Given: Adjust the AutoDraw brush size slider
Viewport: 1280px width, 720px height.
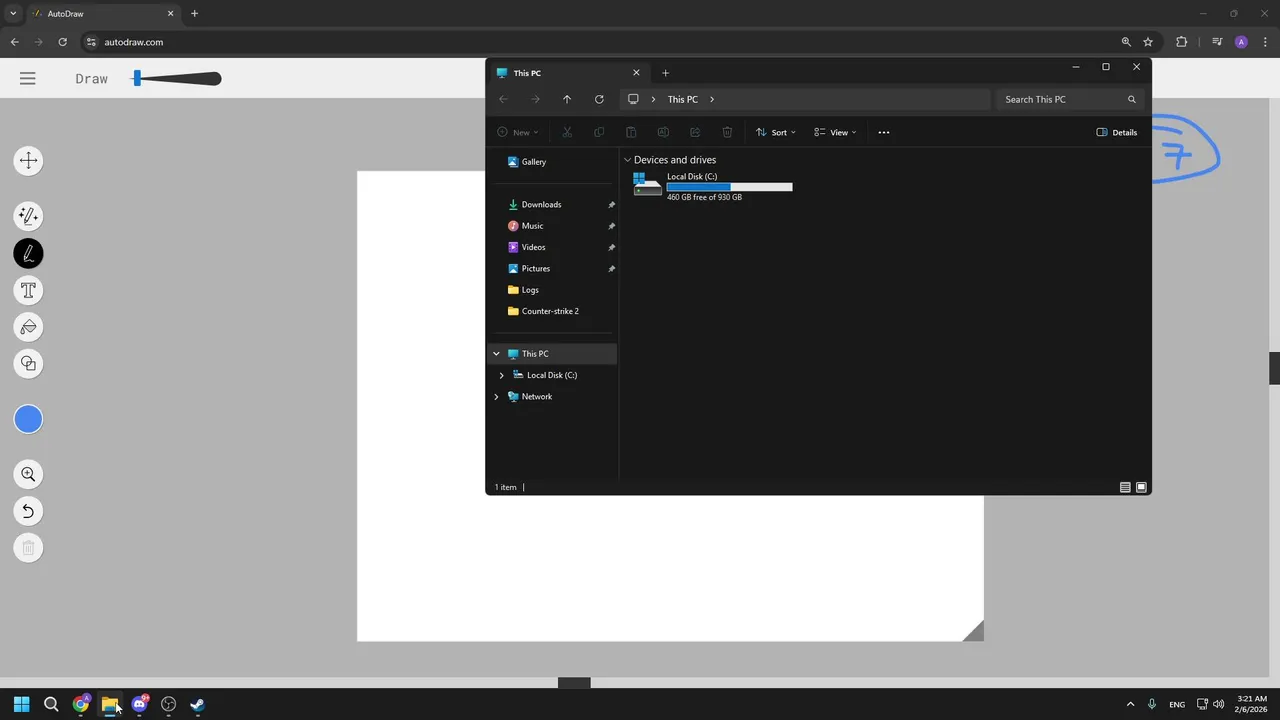Looking at the screenshot, I should coord(177,79).
